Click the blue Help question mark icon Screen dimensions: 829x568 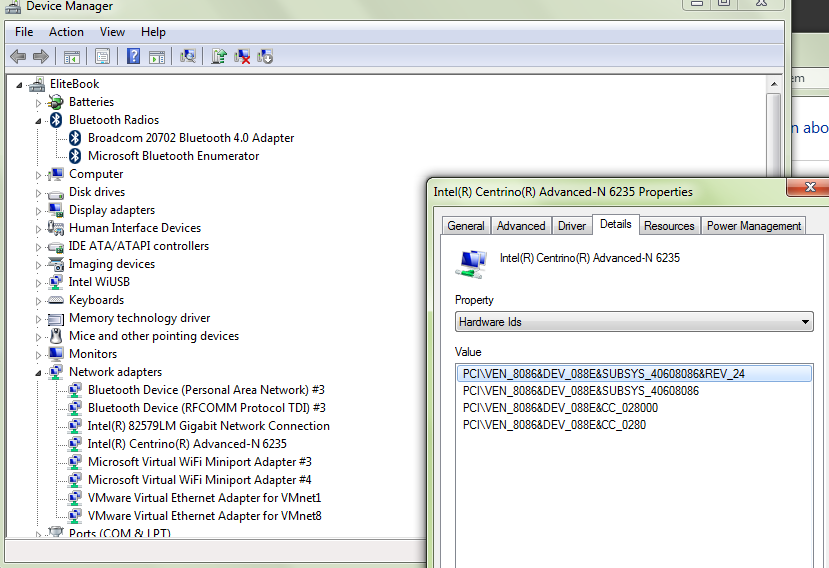(134, 56)
